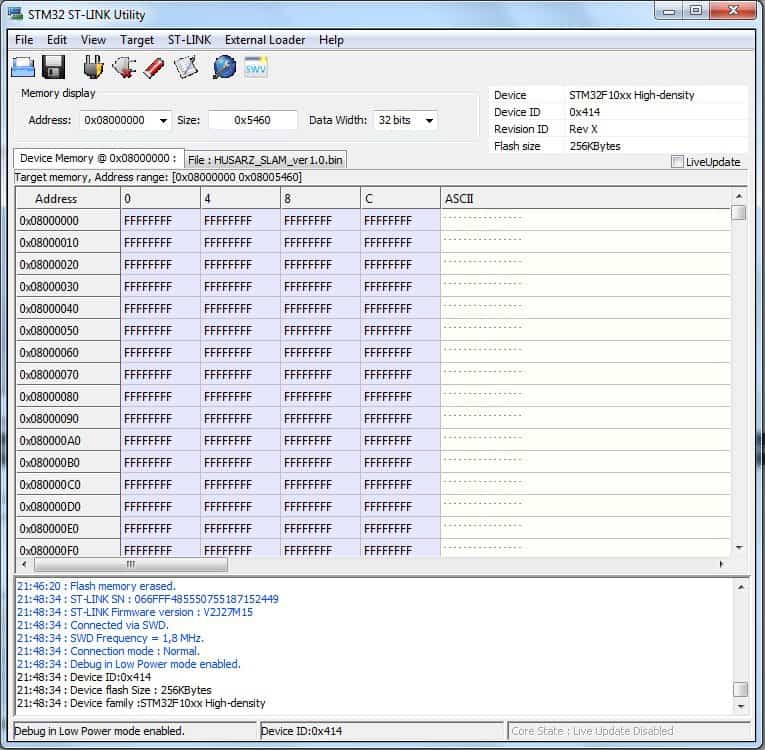Viewport: 765px width, 750px height.
Task: Click log line 'ST-LINK Firmware version : V2J27M15'
Action: (x=135, y=612)
